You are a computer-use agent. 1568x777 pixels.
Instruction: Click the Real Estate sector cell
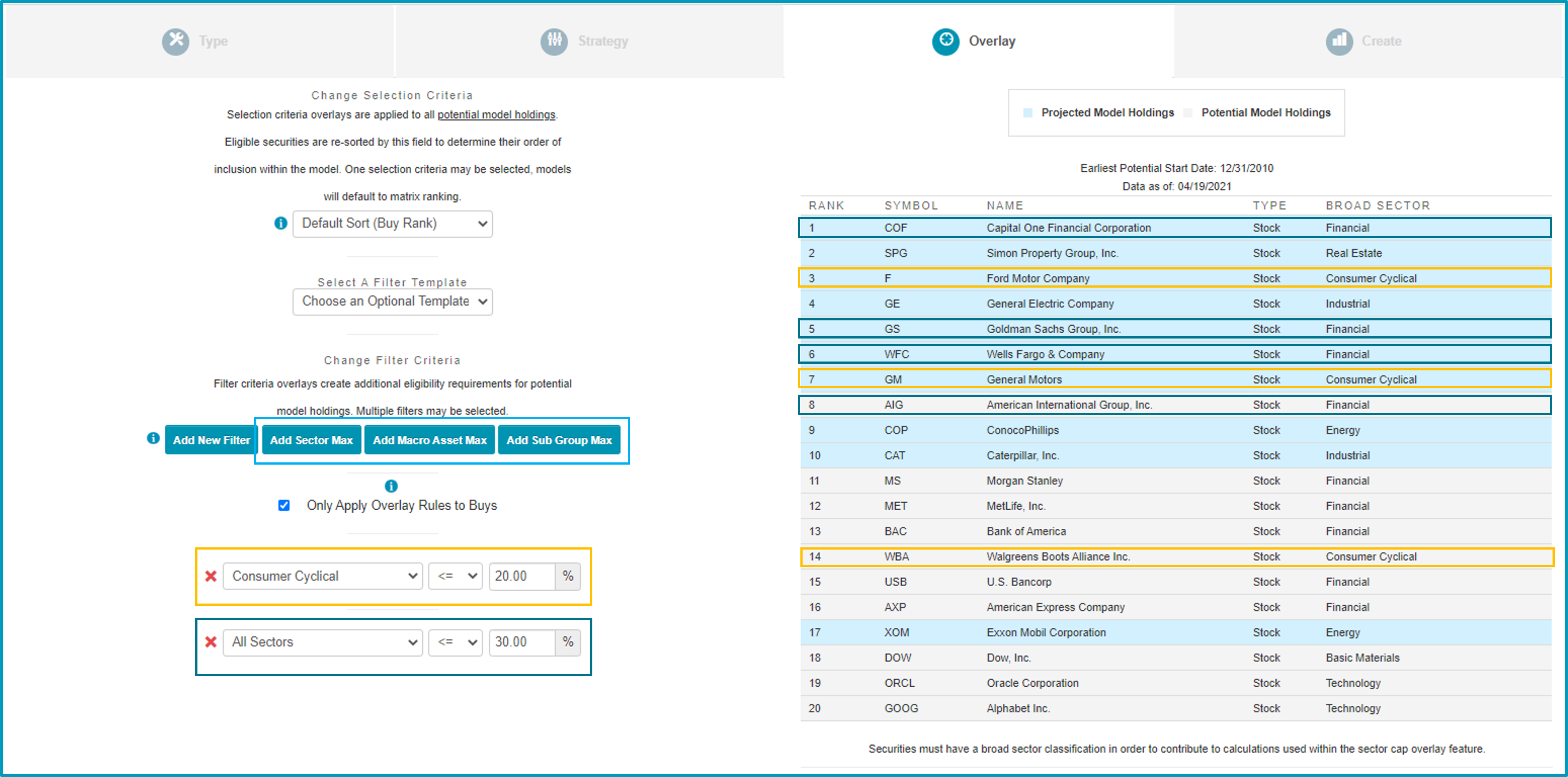pyautogui.click(x=1354, y=253)
